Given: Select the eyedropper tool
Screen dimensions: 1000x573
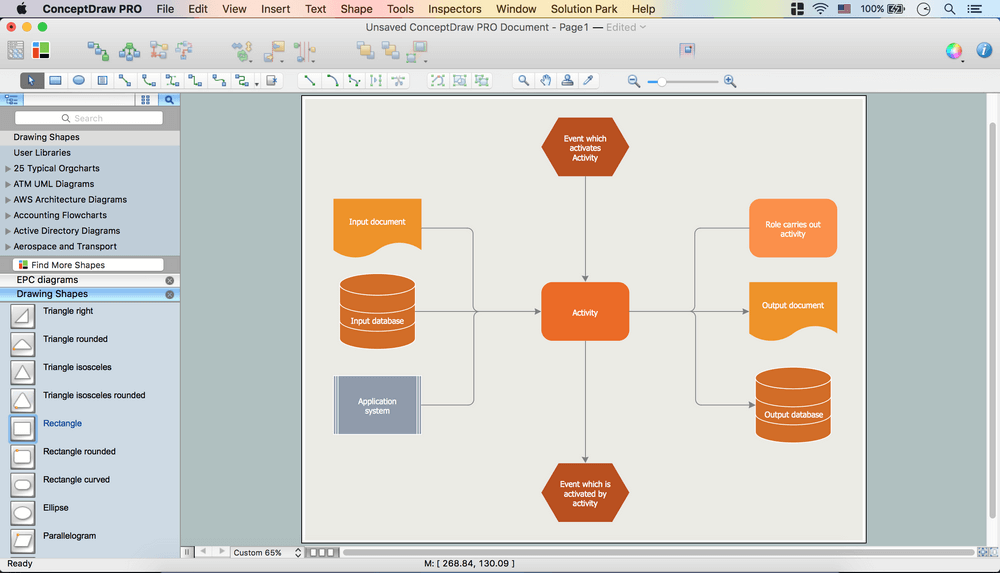Looking at the screenshot, I should (589, 81).
